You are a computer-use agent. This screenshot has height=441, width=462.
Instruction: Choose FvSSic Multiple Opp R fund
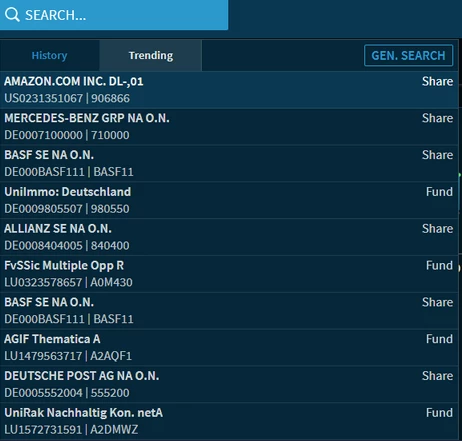(229, 274)
